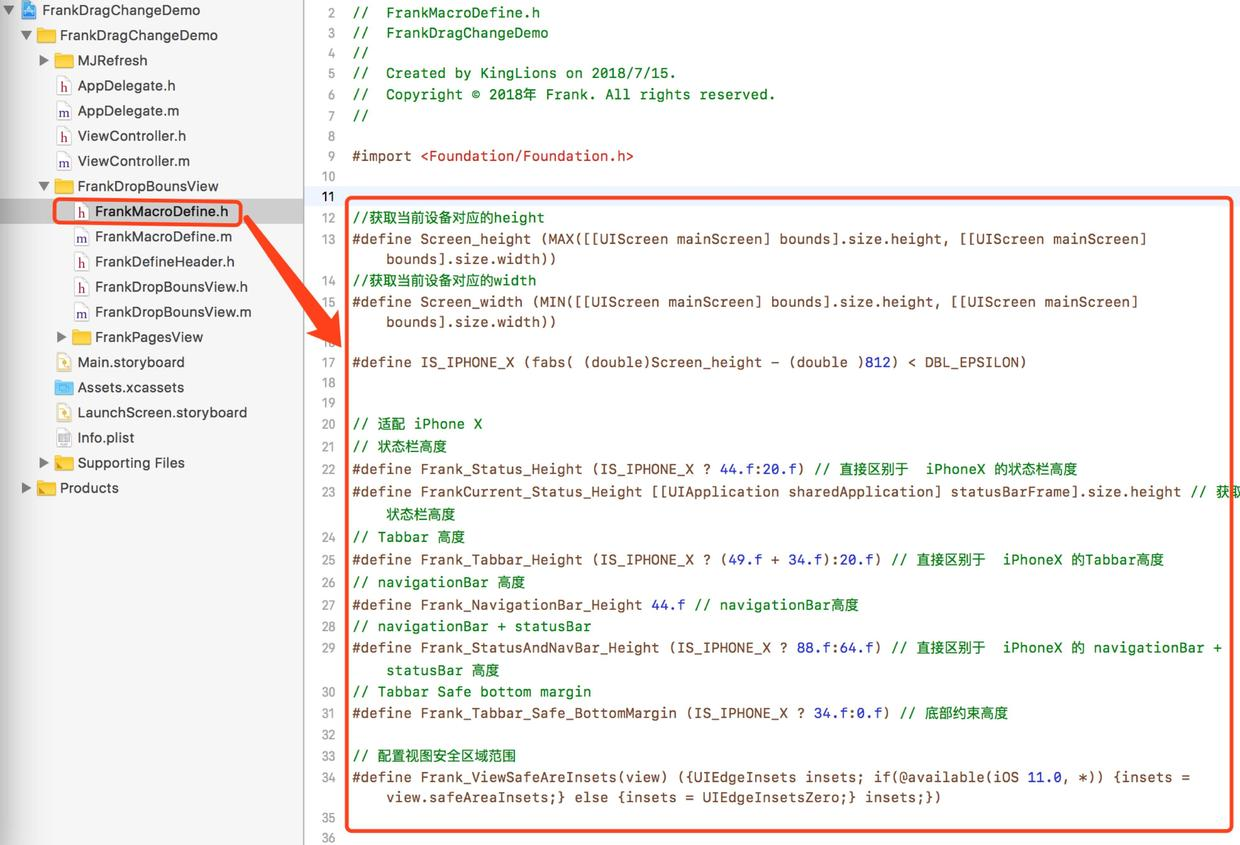Click the 'Frank_ViewSafeAreInsets(view)' macro text
1240x845 pixels.
[544, 777]
